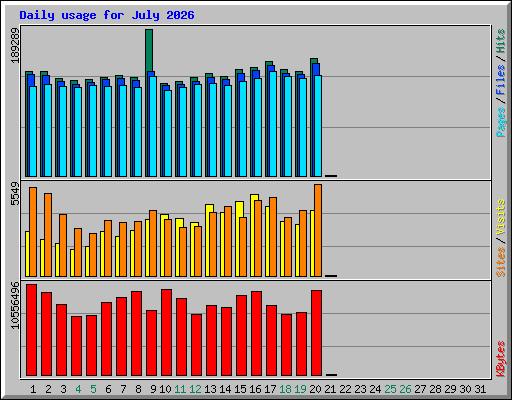This screenshot has width=512, height=400.
Task: Select day 8 on the x-axis
Action: 138,389
